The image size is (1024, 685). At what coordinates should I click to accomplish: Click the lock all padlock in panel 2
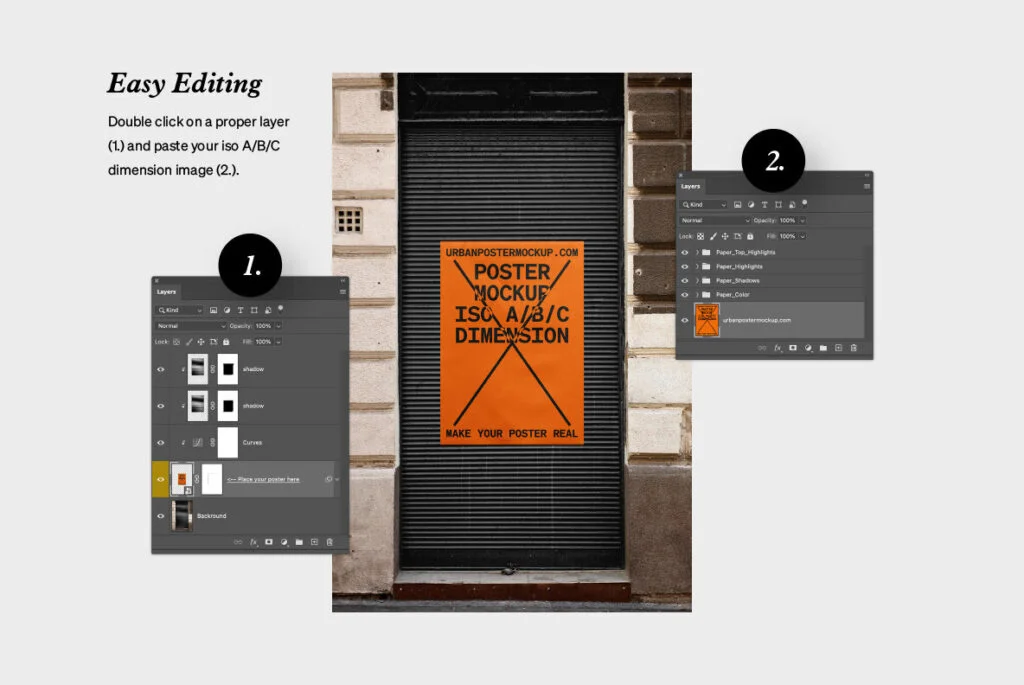click(750, 236)
